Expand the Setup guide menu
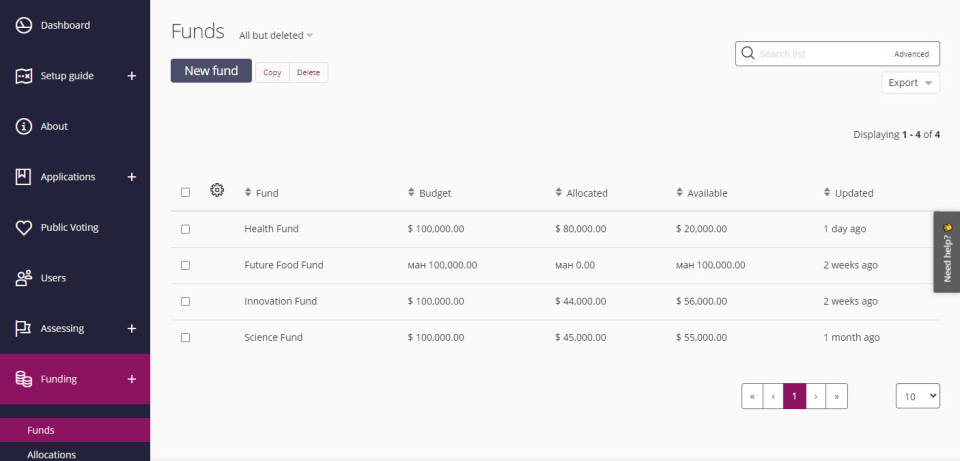This screenshot has width=960, height=461. (131, 76)
